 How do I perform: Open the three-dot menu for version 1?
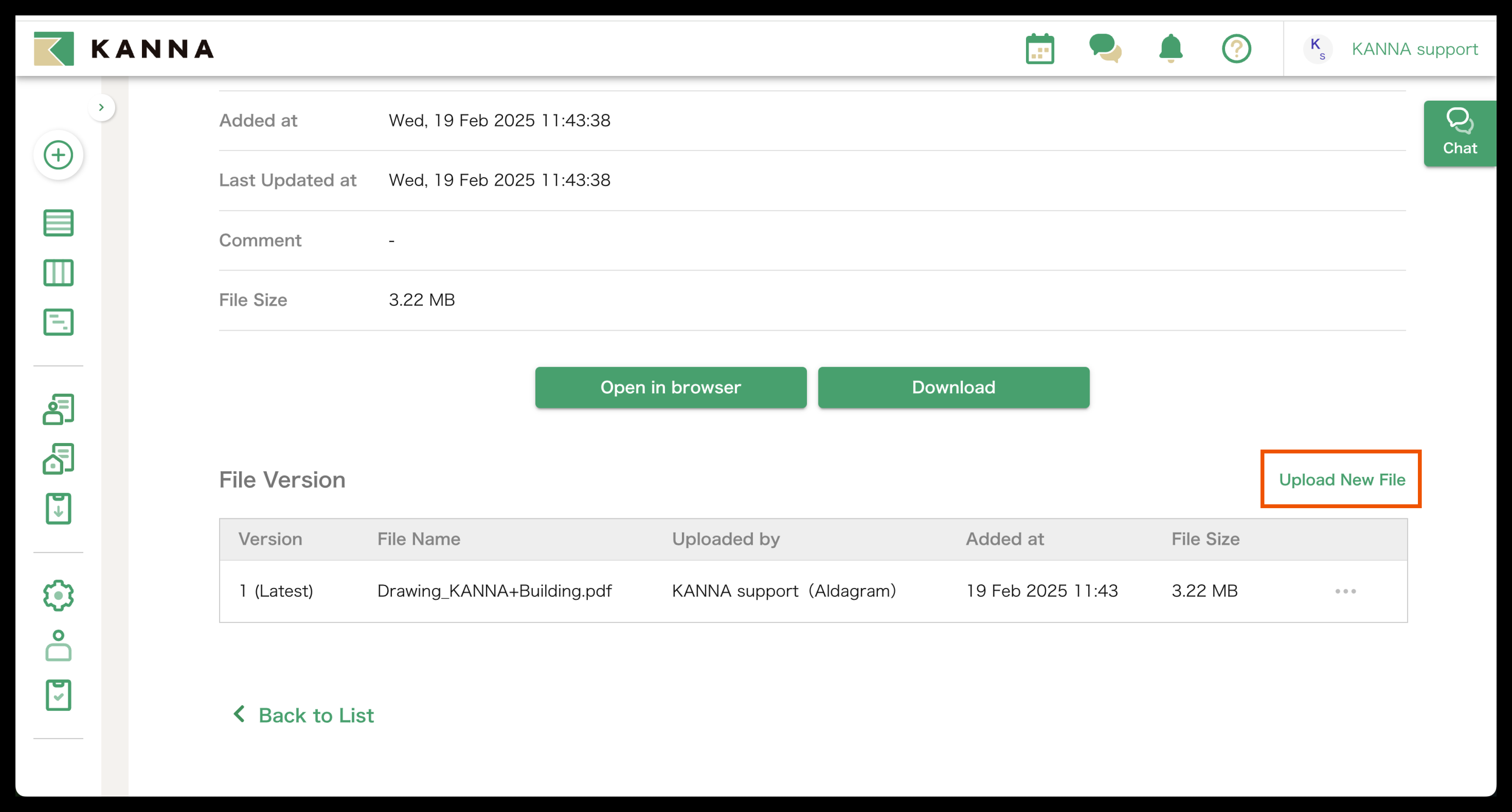tap(1345, 591)
